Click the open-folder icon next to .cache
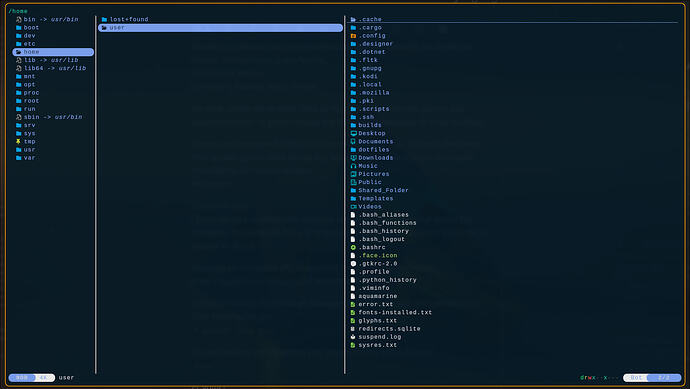Screen dimensions: 690x389 [353, 19]
